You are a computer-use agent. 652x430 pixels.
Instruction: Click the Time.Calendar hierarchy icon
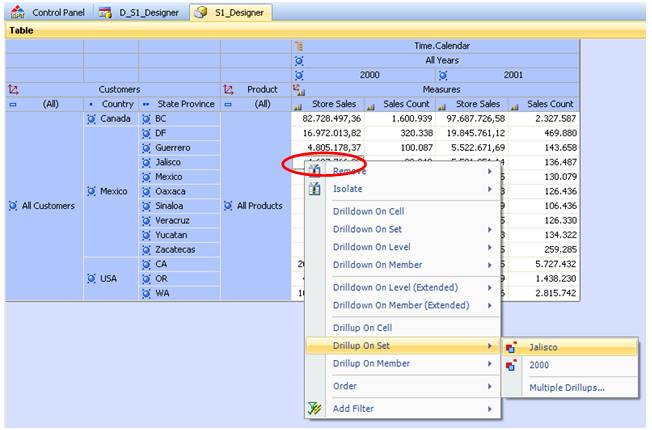[299, 46]
